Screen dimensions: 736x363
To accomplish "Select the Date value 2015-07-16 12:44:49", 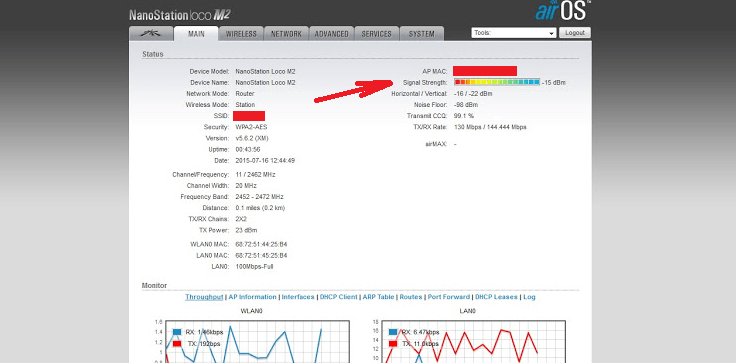I will tap(265, 161).
